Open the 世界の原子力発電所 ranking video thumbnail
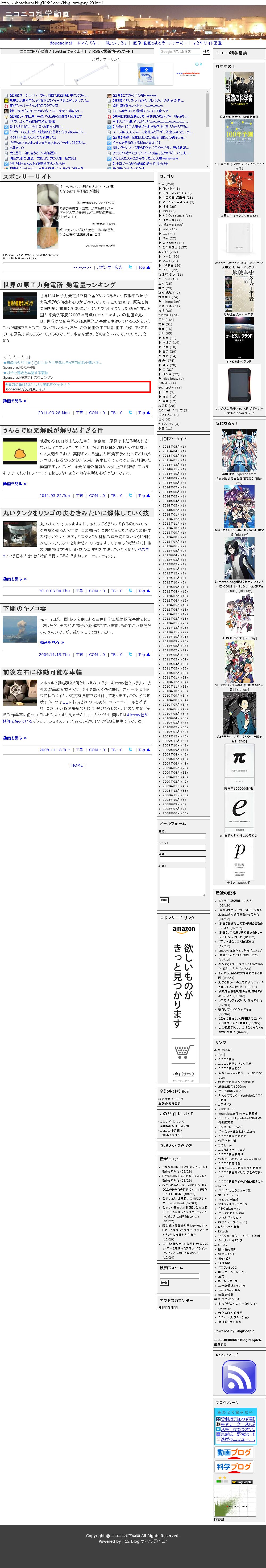 click(x=19, y=305)
